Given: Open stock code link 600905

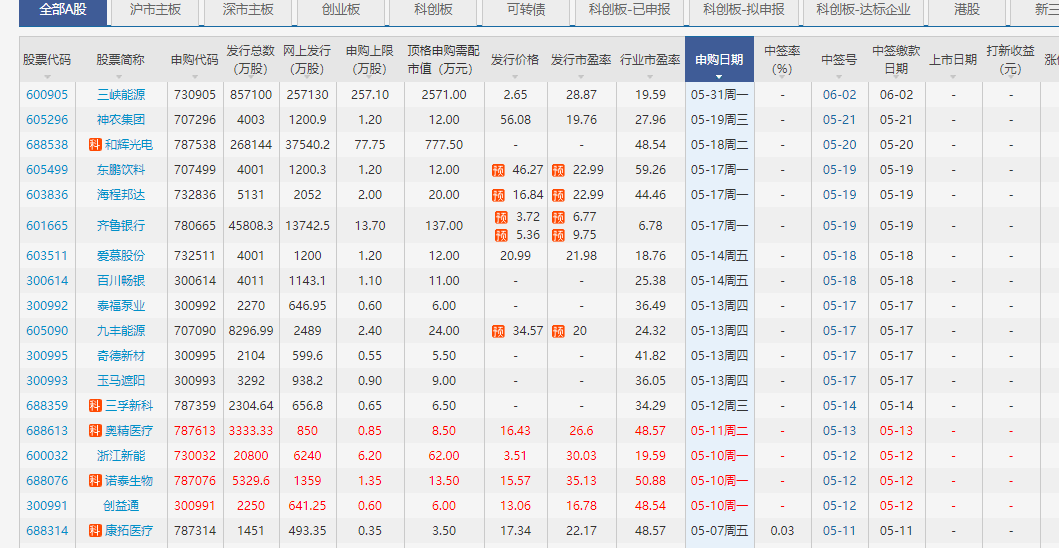Looking at the screenshot, I should point(47,95).
